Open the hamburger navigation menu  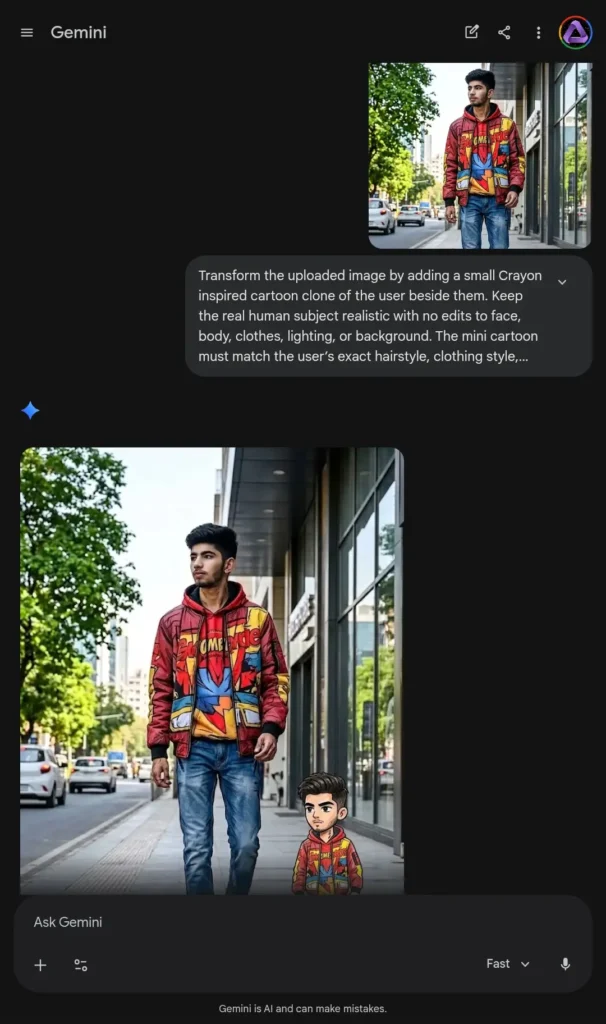[27, 33]
